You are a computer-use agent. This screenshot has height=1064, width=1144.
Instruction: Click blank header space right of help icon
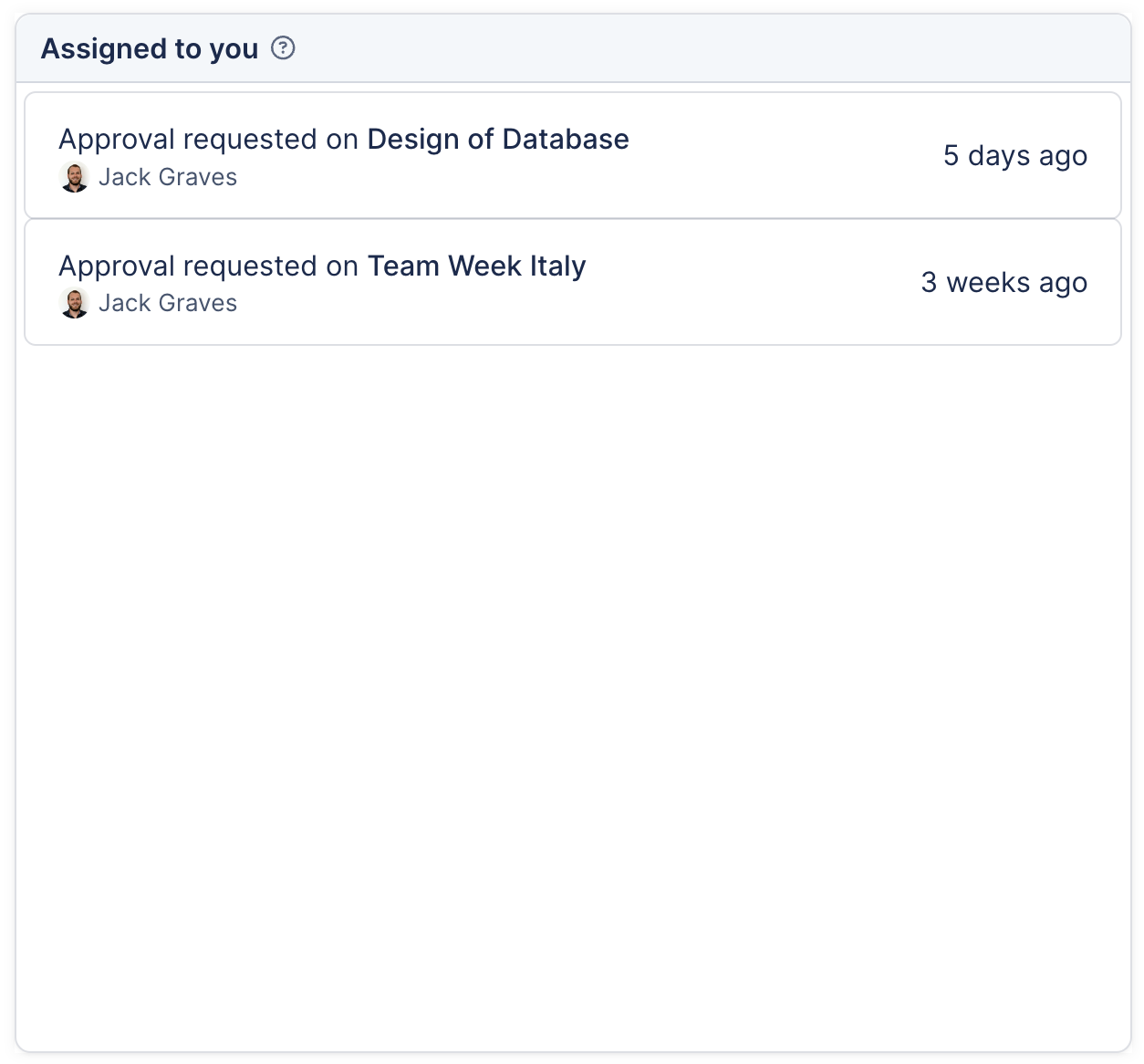pos(712,48)
